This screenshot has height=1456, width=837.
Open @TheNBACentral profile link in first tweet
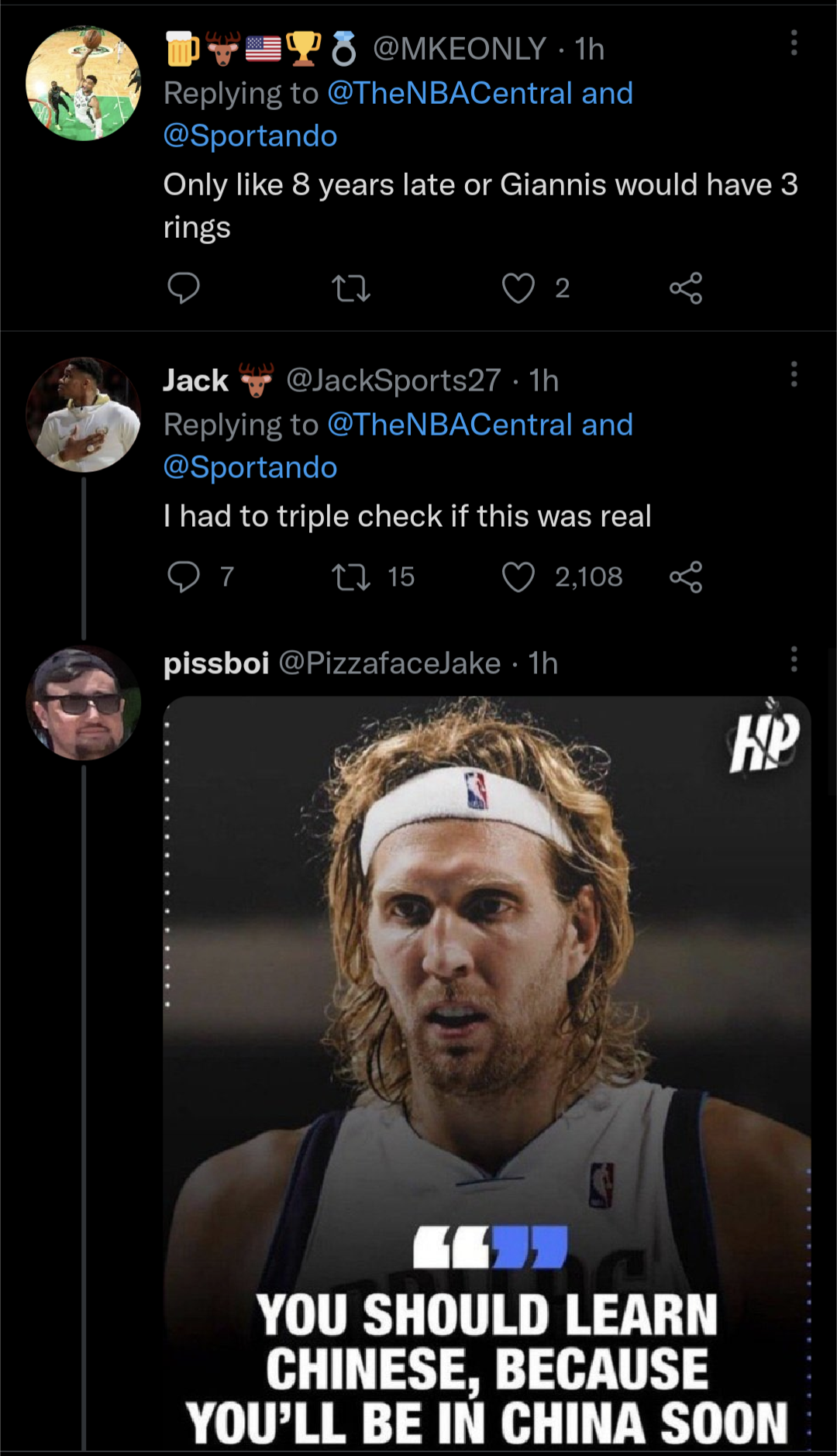click(449, 93)
